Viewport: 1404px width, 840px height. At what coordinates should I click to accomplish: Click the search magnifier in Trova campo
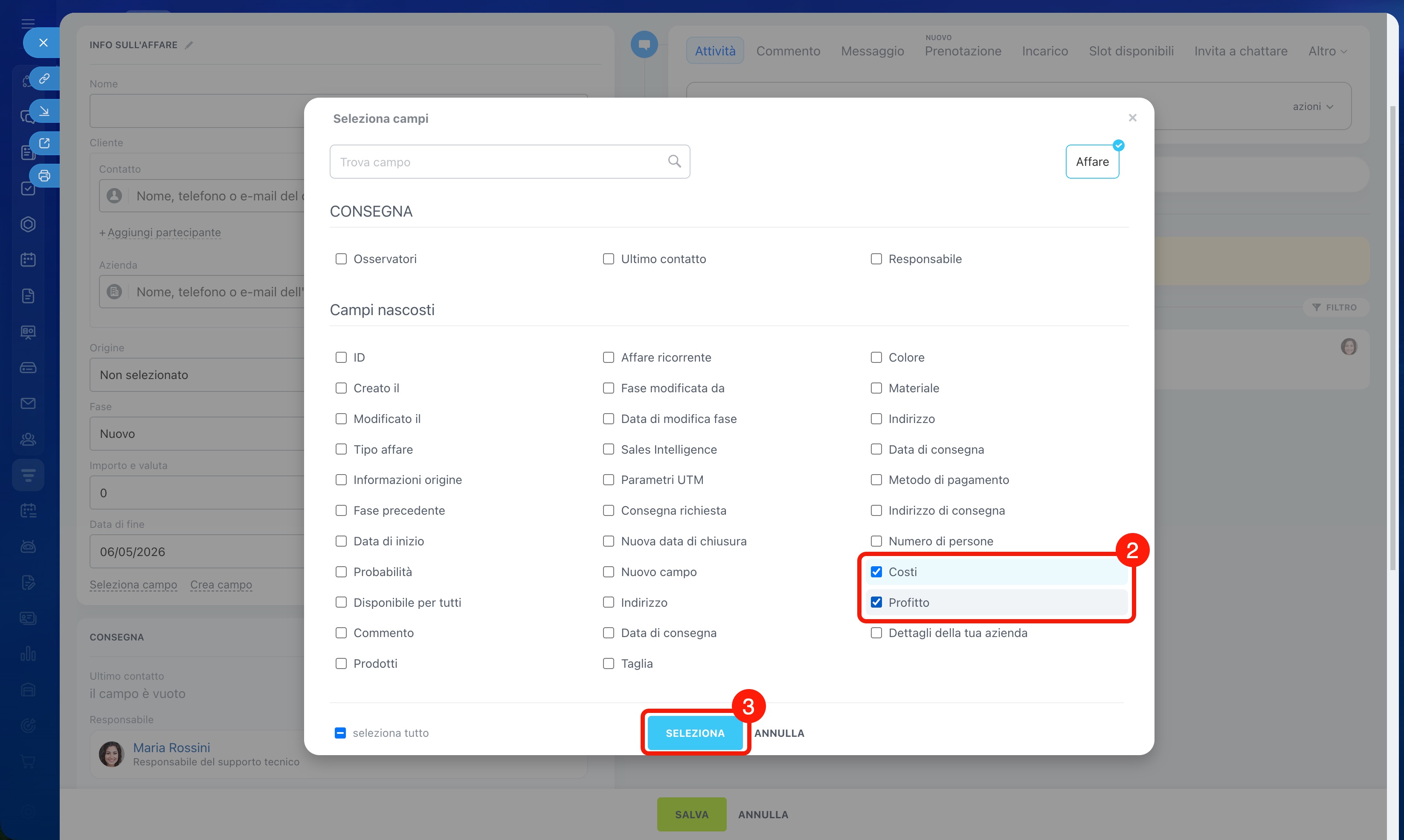point(674,161)
